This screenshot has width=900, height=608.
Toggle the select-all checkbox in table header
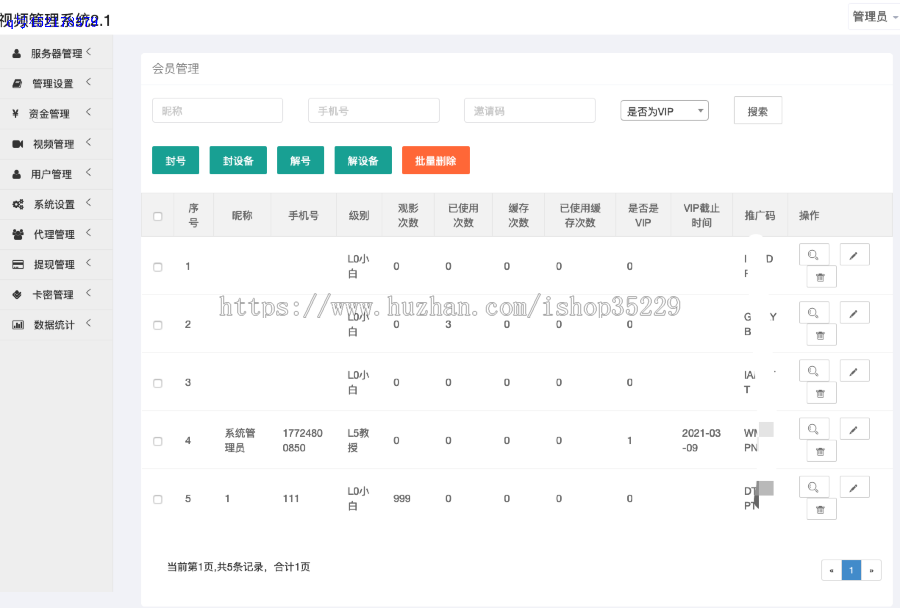click(x=158, y=216)
